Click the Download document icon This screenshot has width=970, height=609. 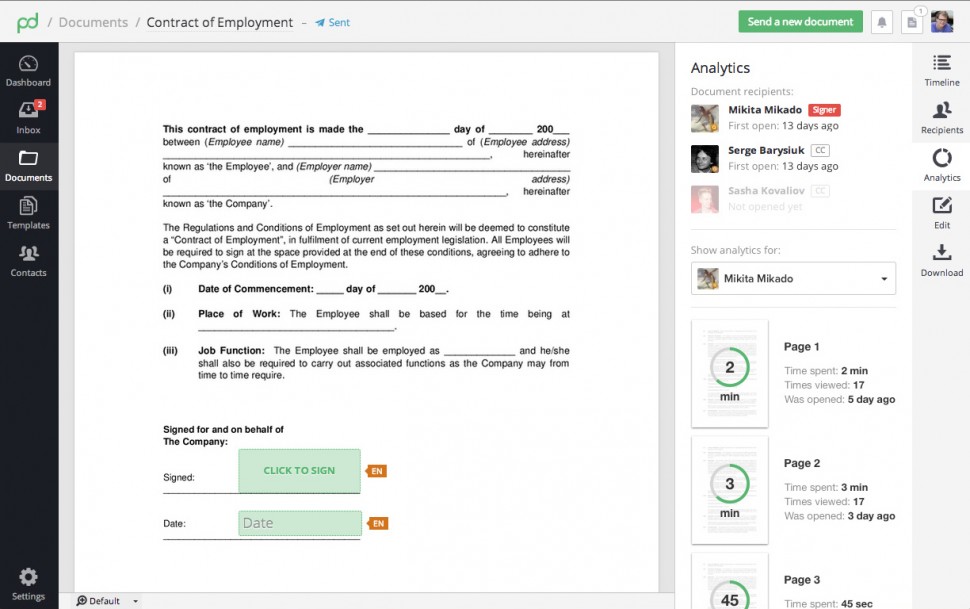coord(942,261)
